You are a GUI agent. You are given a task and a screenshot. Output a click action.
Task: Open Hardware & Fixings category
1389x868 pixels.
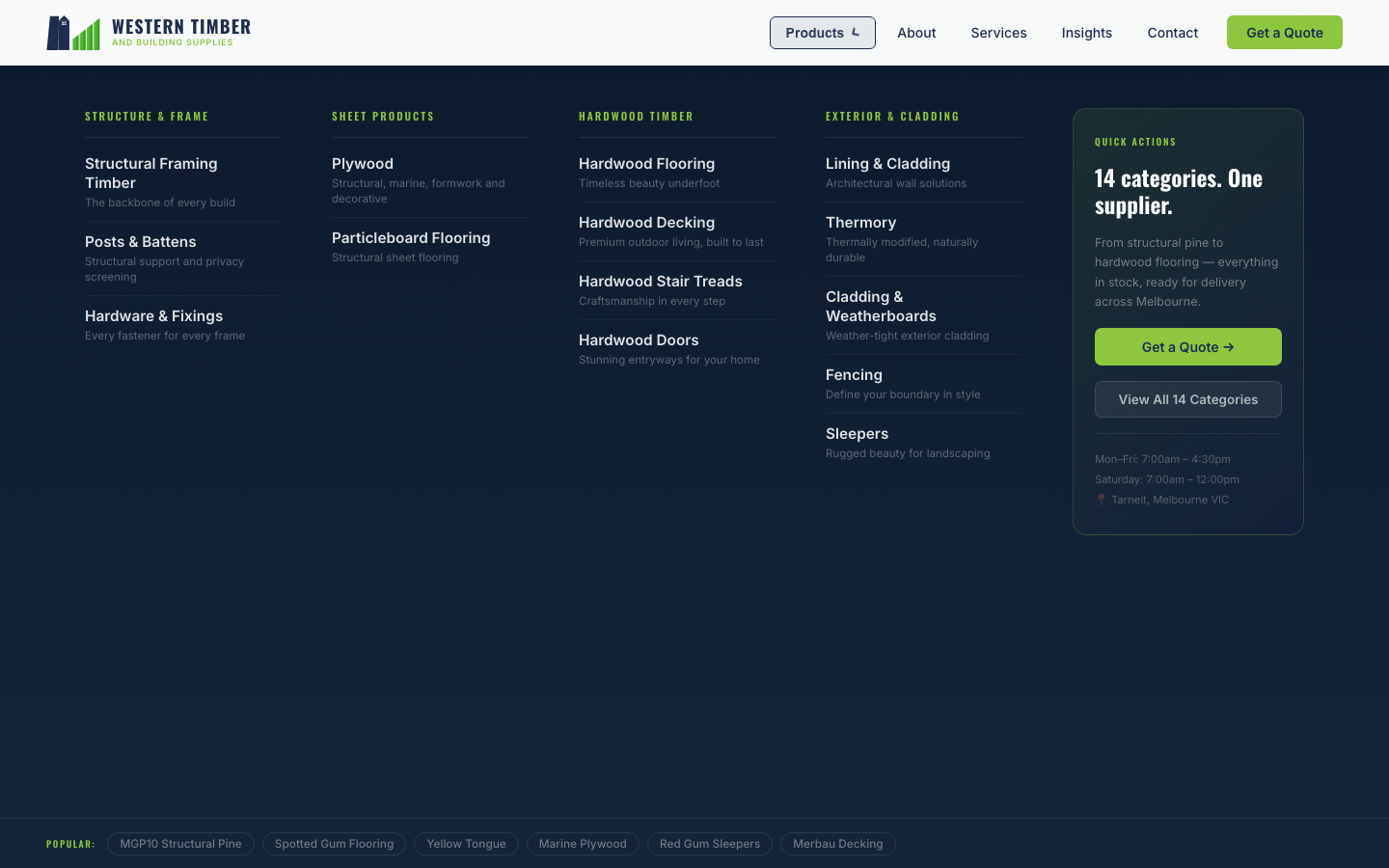click(x=183, y=325)
